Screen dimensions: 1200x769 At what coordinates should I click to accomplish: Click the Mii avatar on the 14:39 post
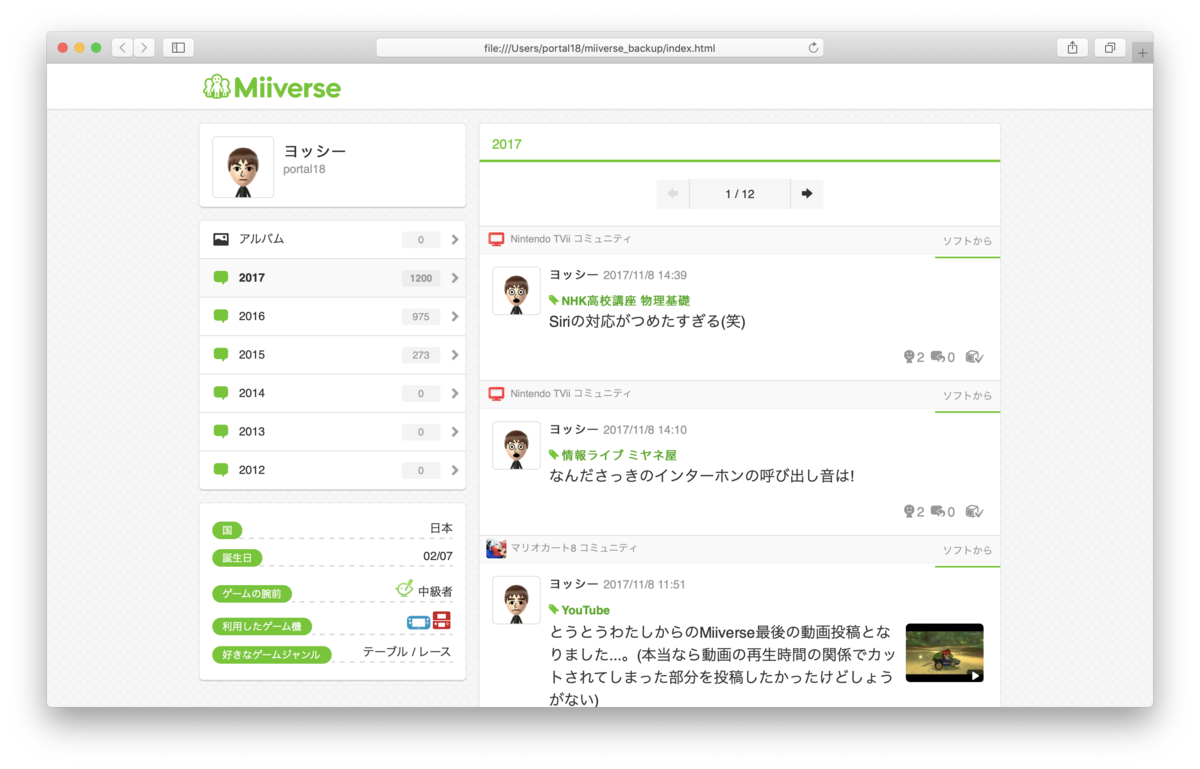[516, 291]
